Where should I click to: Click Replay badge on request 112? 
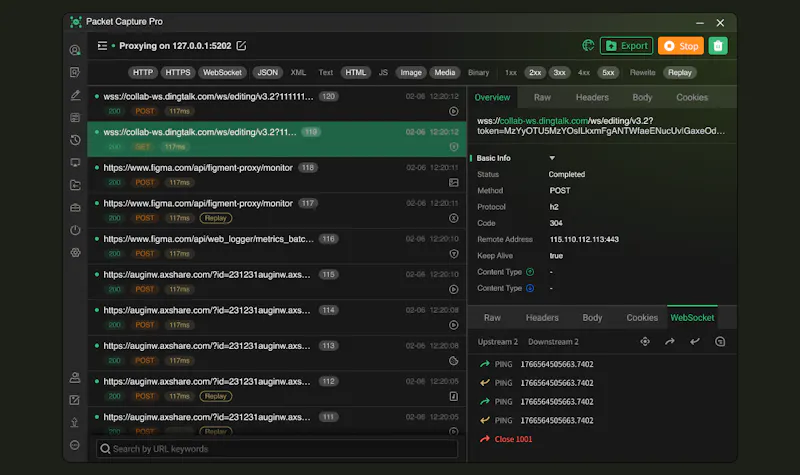click(215, 396)
